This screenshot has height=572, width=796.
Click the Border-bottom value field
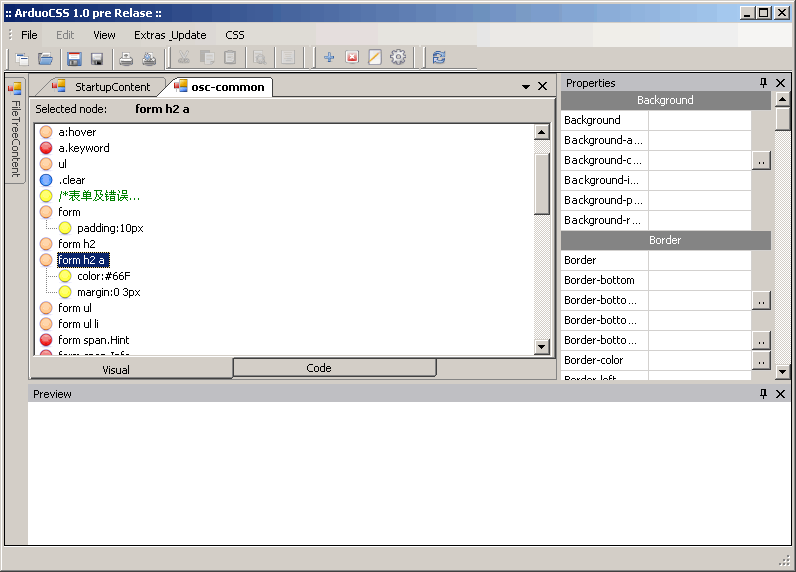point(699,280)
